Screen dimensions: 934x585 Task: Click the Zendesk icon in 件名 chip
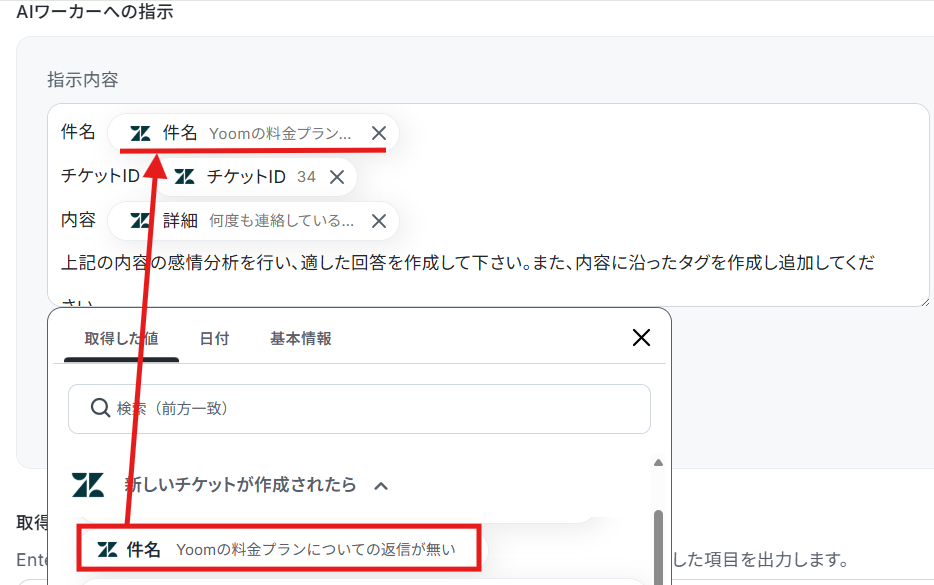pyautogui.click(x=140, y=133)
